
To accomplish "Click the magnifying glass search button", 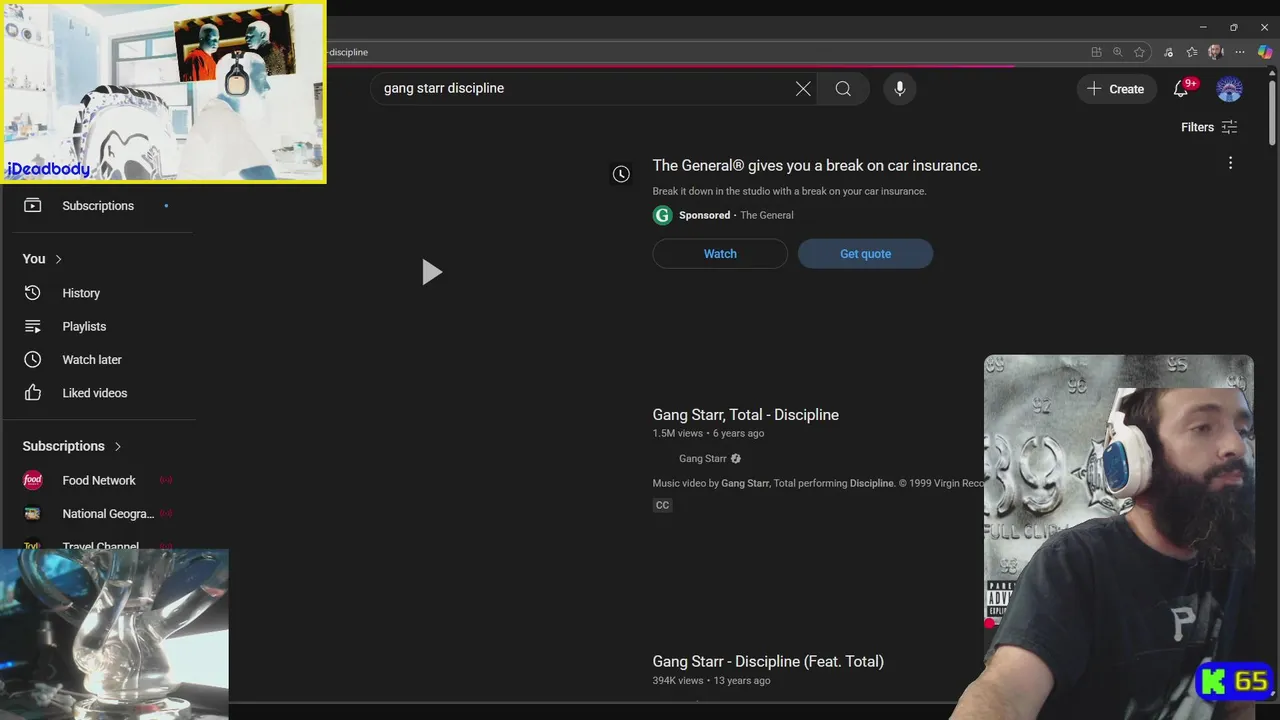I will point(843,89).
